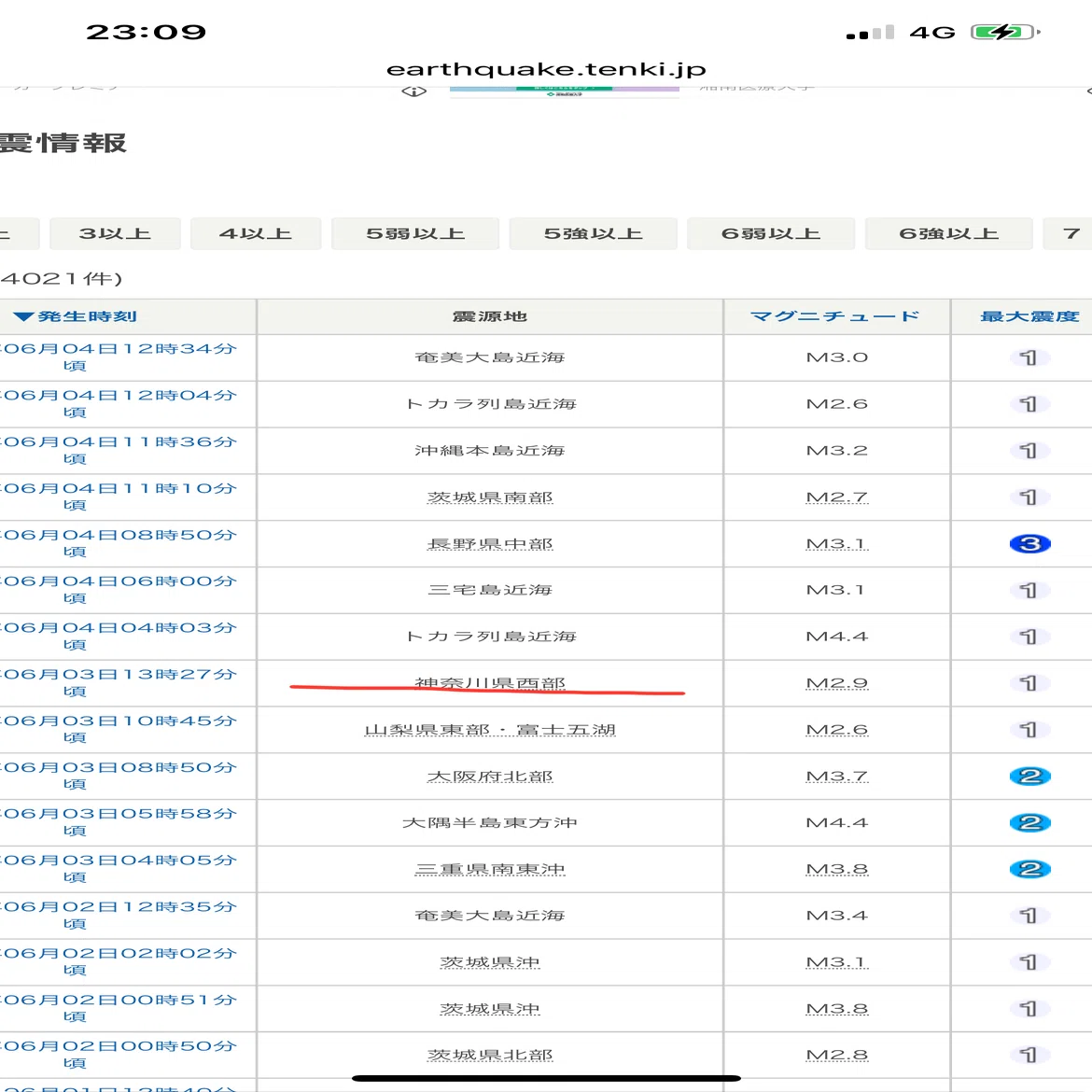Click intensity 2 icon for 大隅半島東方沖
The width and height of the screenshot is (1092, 1092).
tap(1029, 822)
